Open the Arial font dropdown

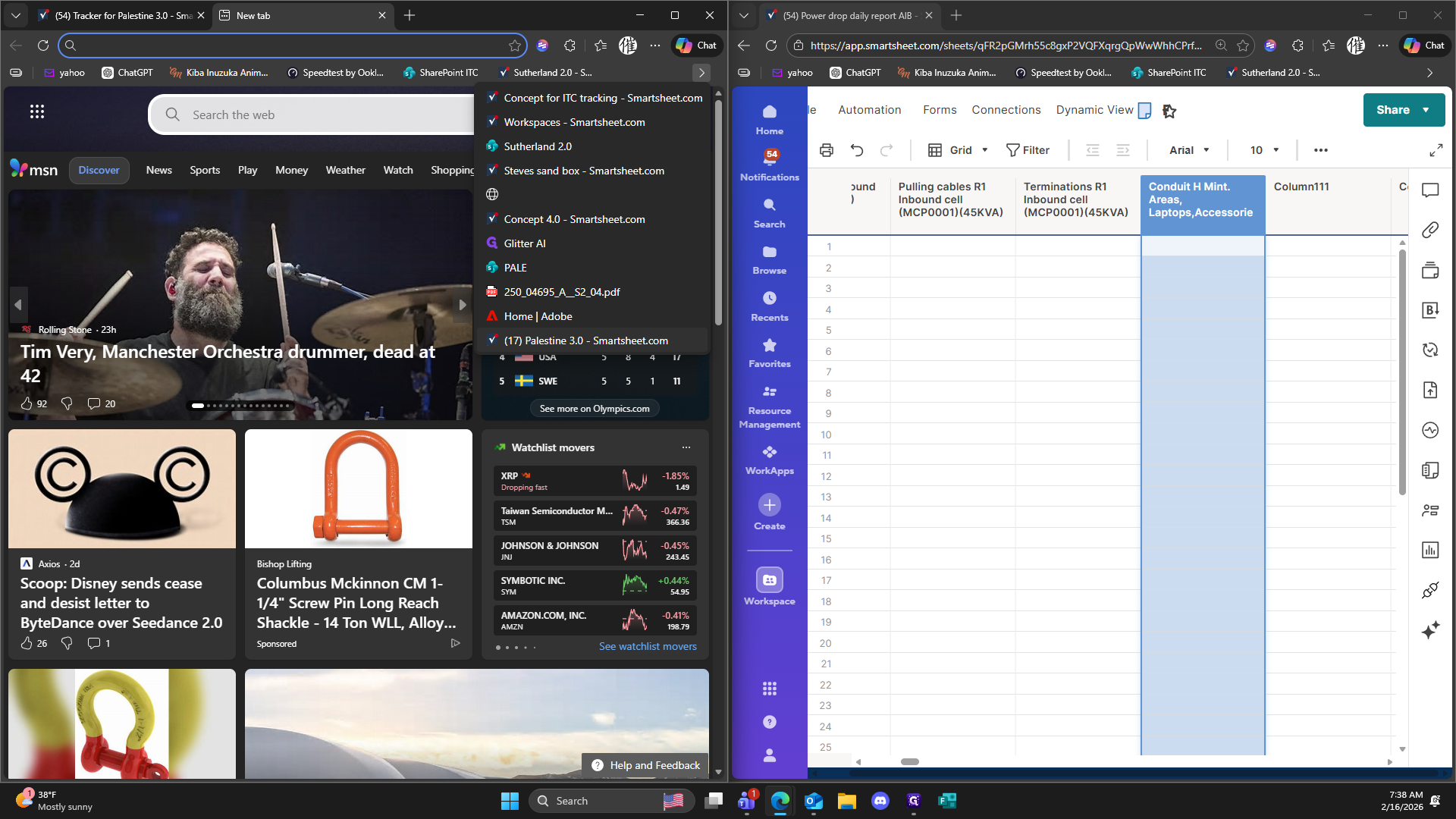[x=1189, y=150]
